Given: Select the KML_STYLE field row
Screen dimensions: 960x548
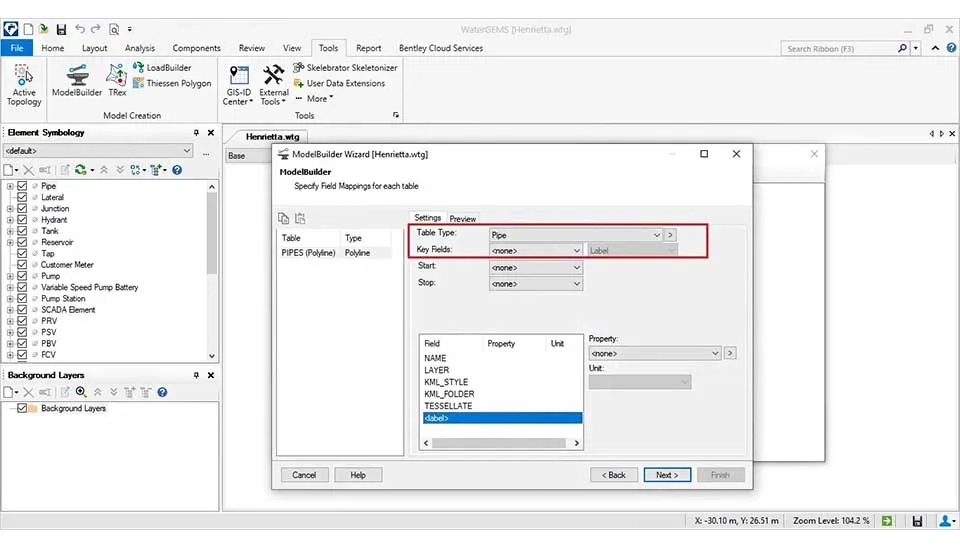Looking at the screenshot, I should [446, 382].
